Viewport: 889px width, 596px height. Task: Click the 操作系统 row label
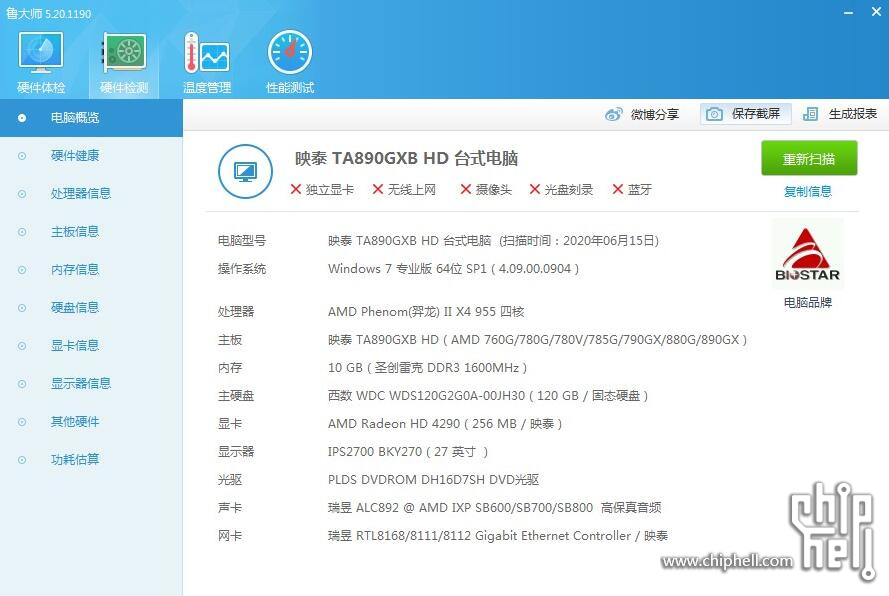click(x=242, y=269)
